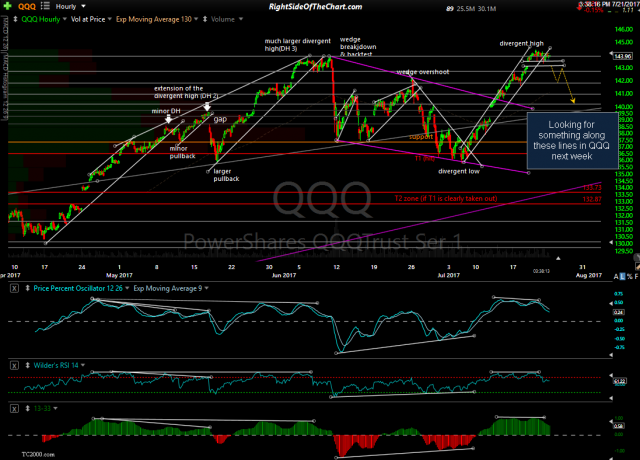Select the orange QQQ symbol field

tap(27, 7)
